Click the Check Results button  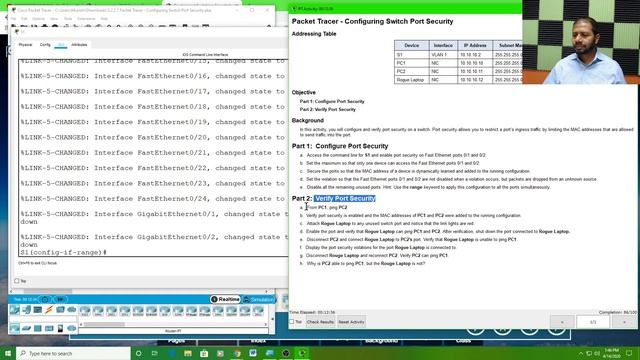click(320, 322)
